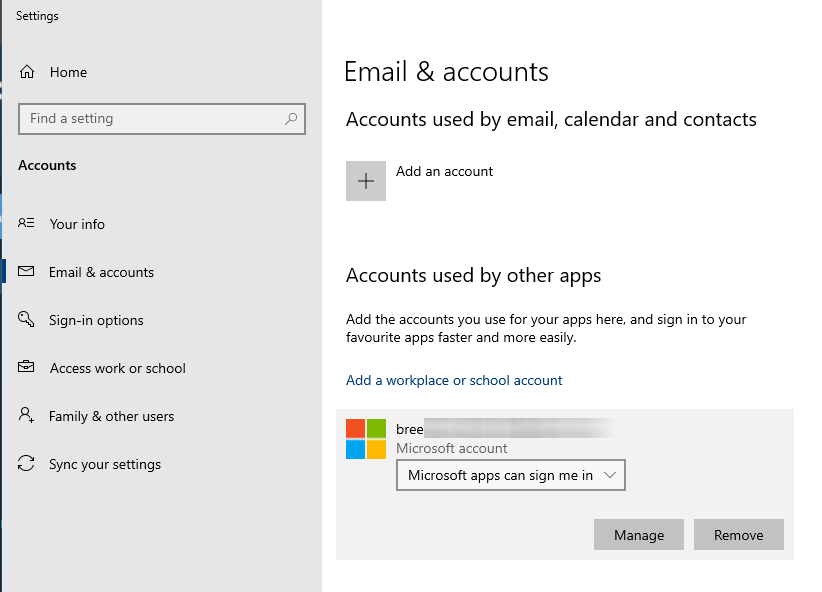Click the Manage button
The image size is (822, 592).
click(639, 535)
